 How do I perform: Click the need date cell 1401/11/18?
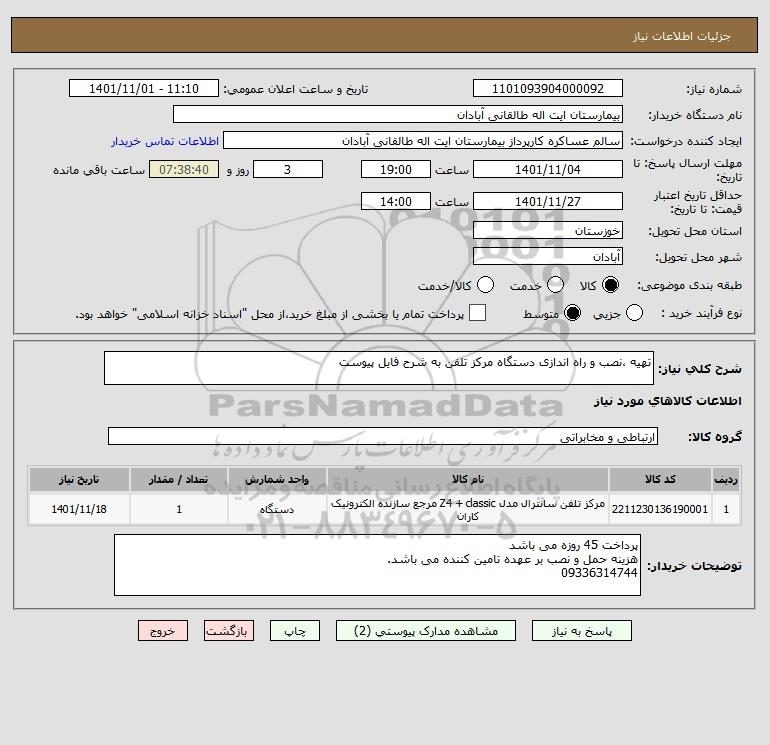(x=79, y=509)
